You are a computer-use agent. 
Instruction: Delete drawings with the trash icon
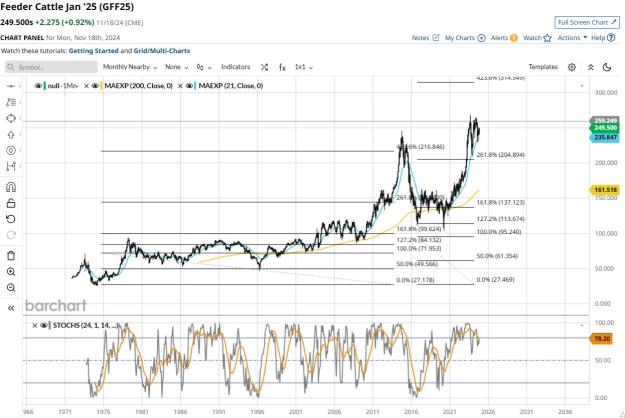point(11,255)
